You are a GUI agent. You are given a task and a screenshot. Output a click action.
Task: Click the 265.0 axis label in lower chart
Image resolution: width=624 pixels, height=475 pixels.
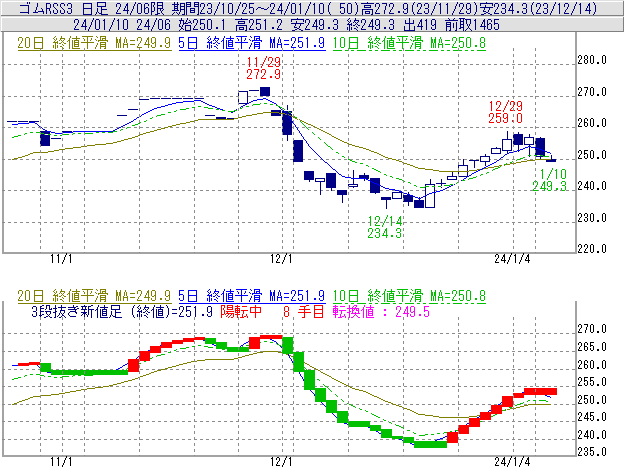592,347
